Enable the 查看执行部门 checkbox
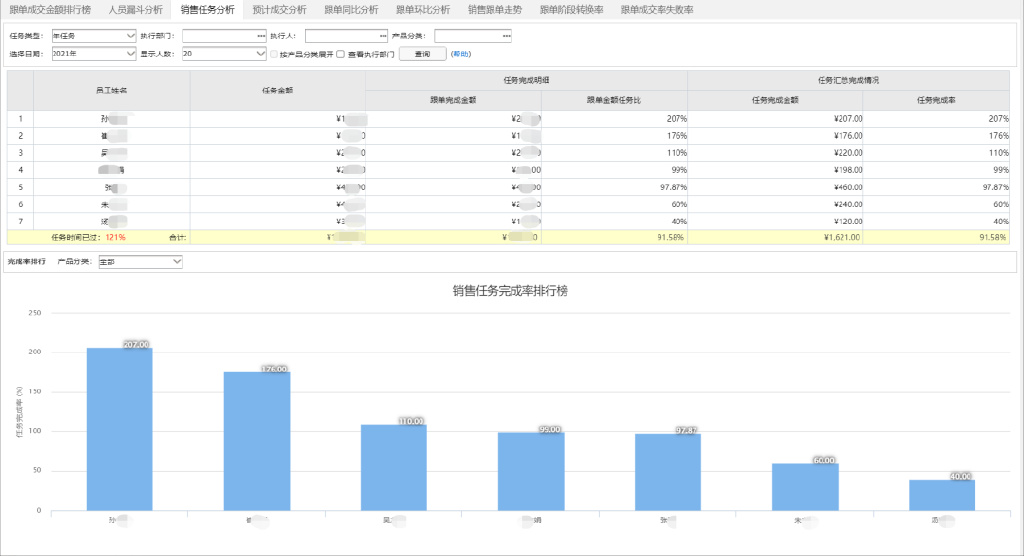1024x556 pixels. pyautogui.click(x=341, y=54)
